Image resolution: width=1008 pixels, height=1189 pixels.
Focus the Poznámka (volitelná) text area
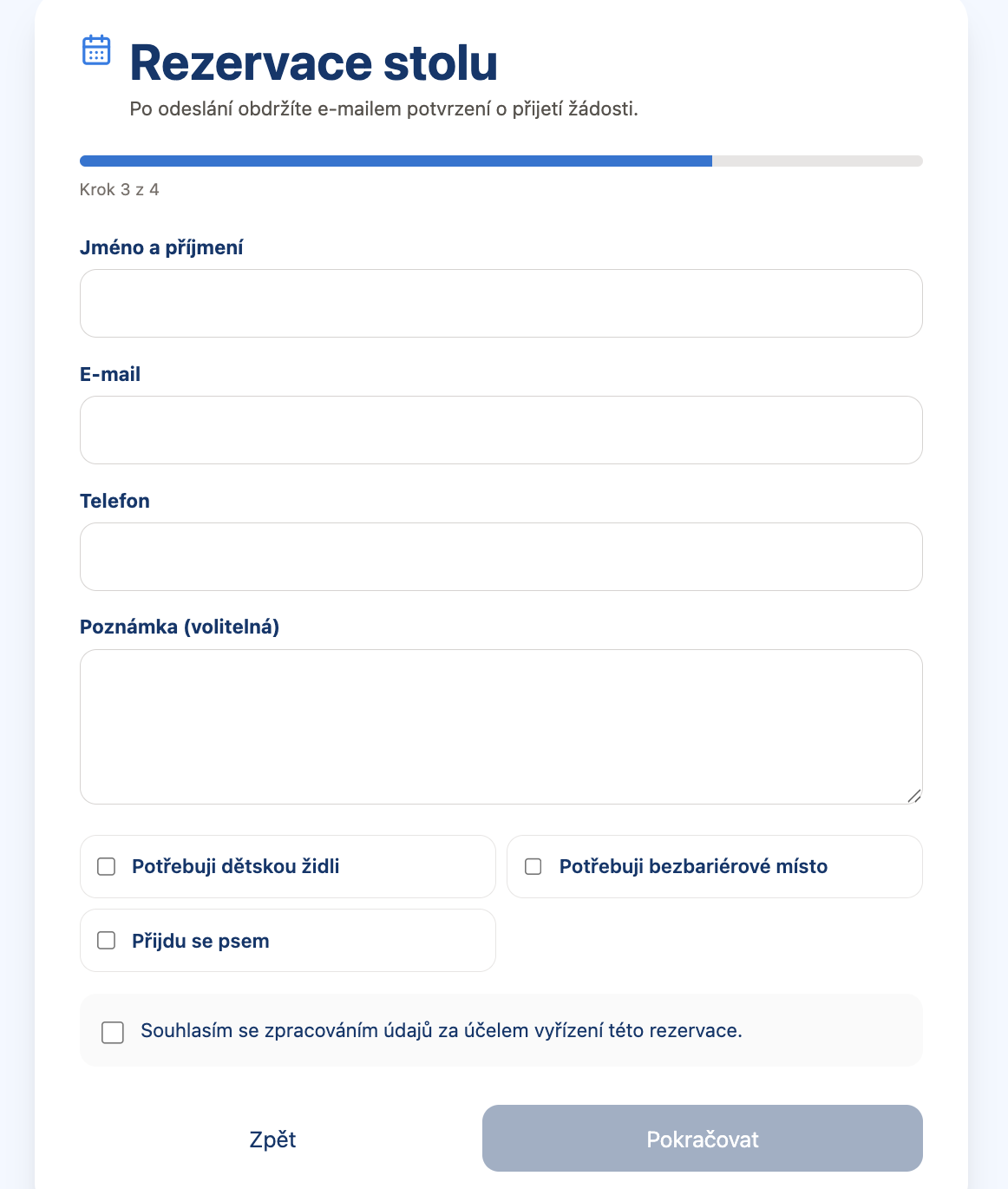point(501,726)
